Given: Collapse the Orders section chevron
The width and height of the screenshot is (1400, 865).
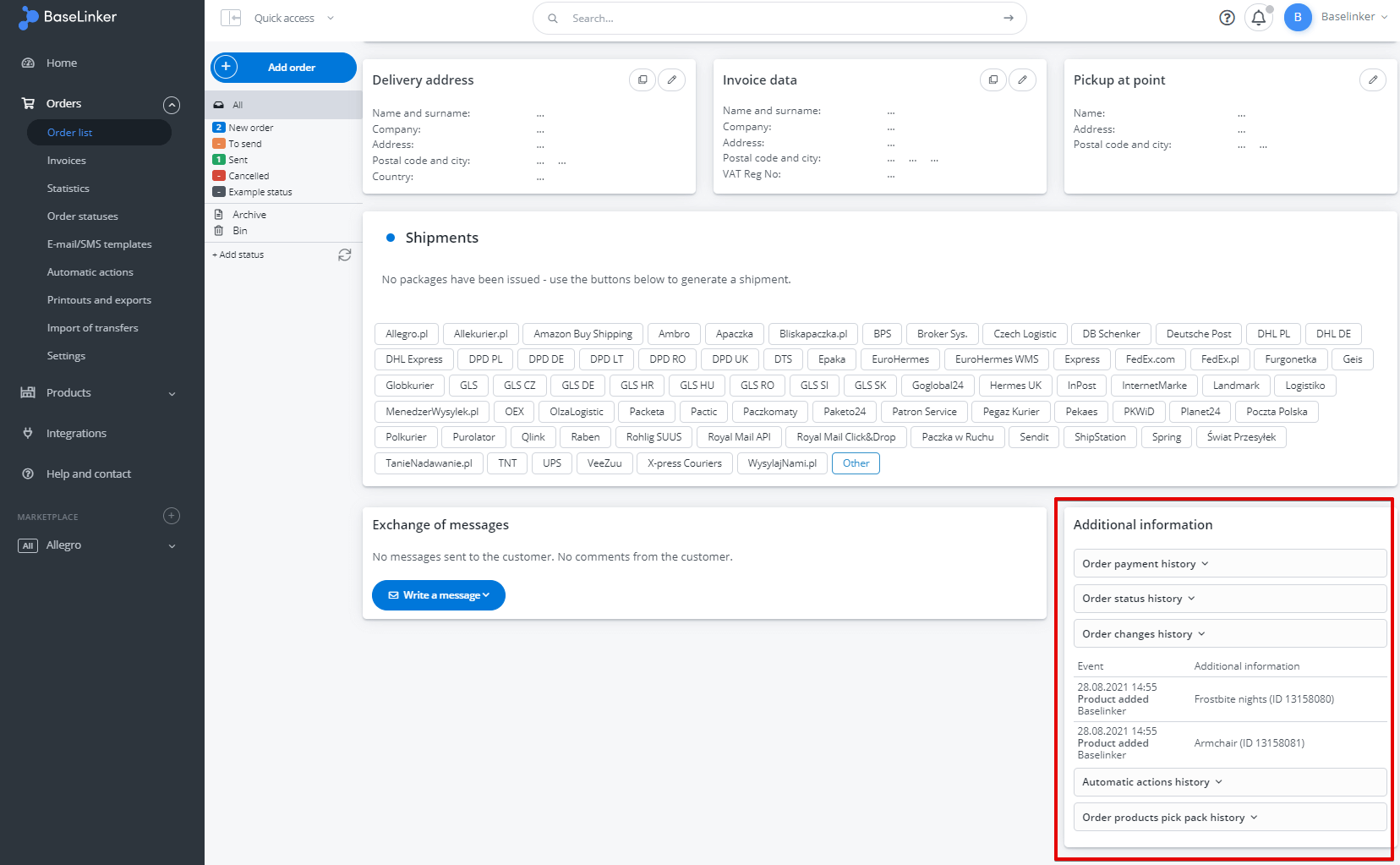Looking at the screenshot, I should click(172, 105).
